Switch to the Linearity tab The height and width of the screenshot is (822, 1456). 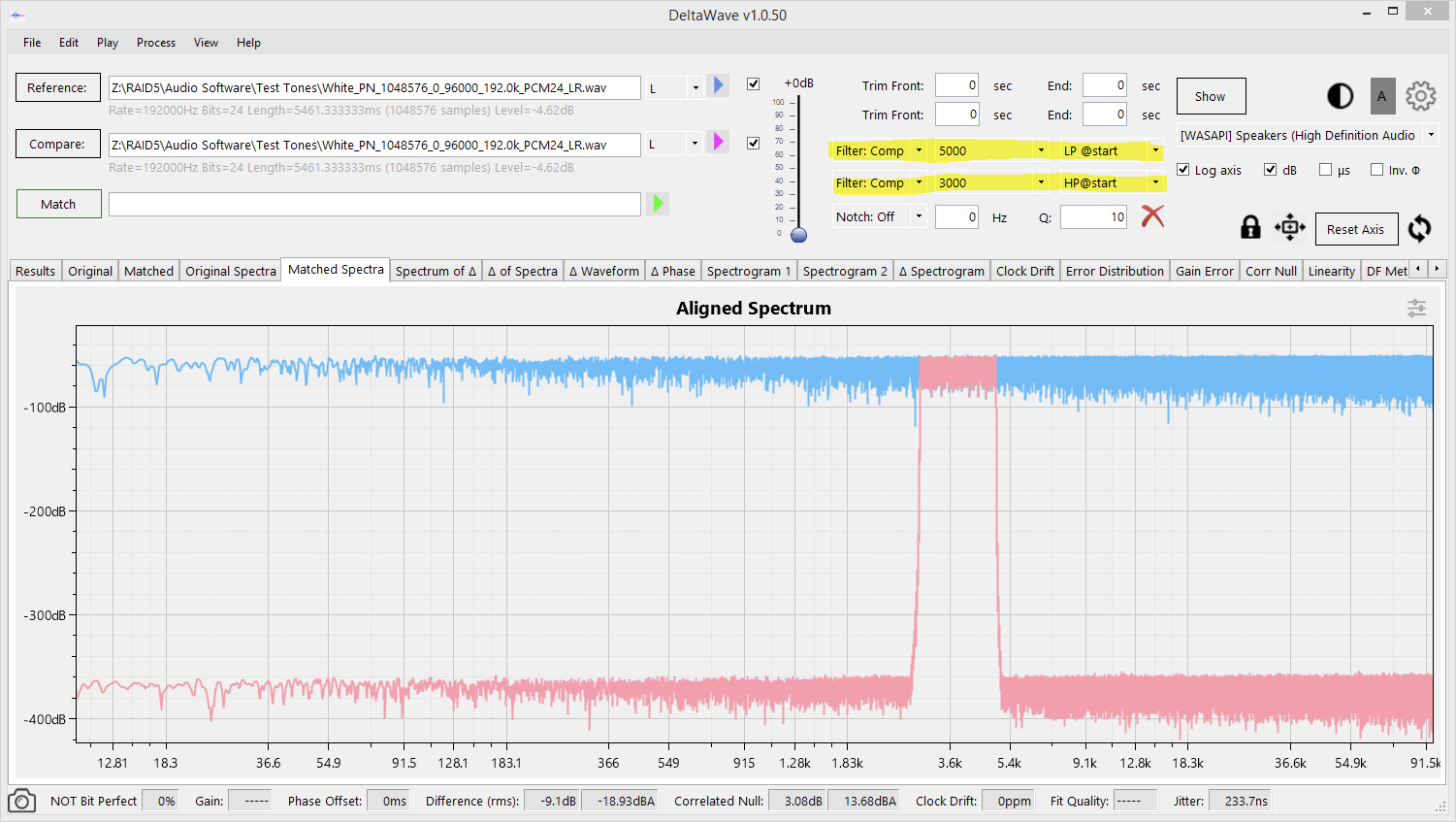pyautogui.click(x=1331, y=271)
